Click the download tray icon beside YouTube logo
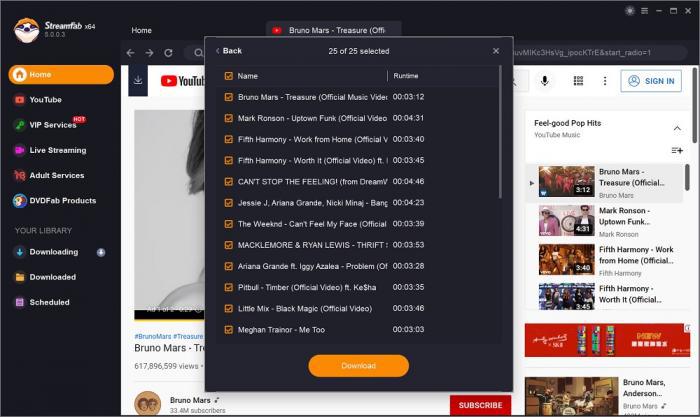The image size is (700, 417). pyautogui.click(x=138, y=80)
